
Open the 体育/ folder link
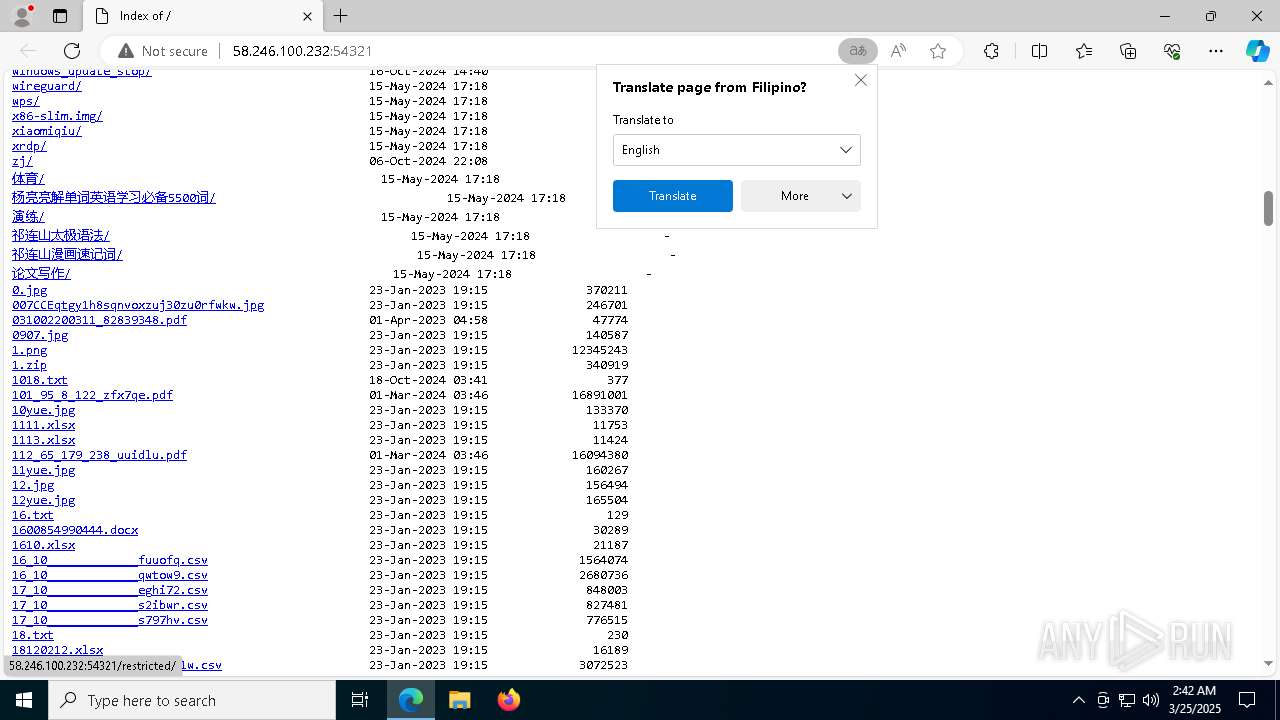pyautogui.click(x=28, y=179)
